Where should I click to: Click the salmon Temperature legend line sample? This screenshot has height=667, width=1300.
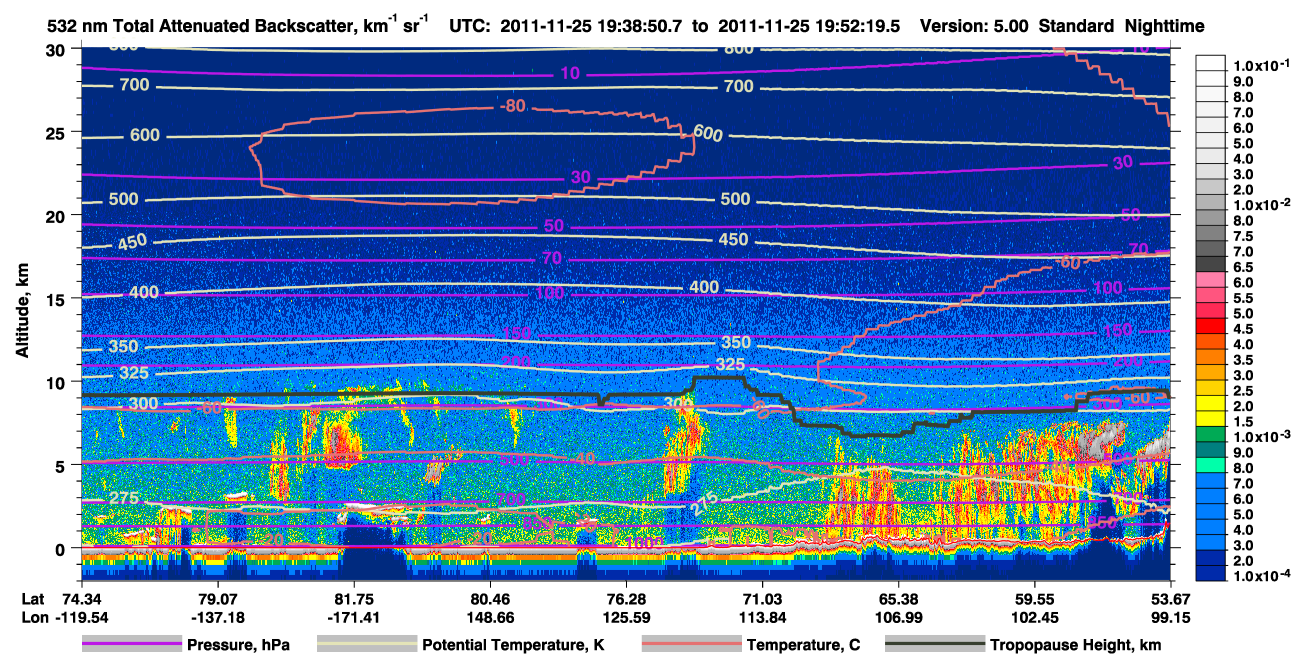(x=690, y=645)
